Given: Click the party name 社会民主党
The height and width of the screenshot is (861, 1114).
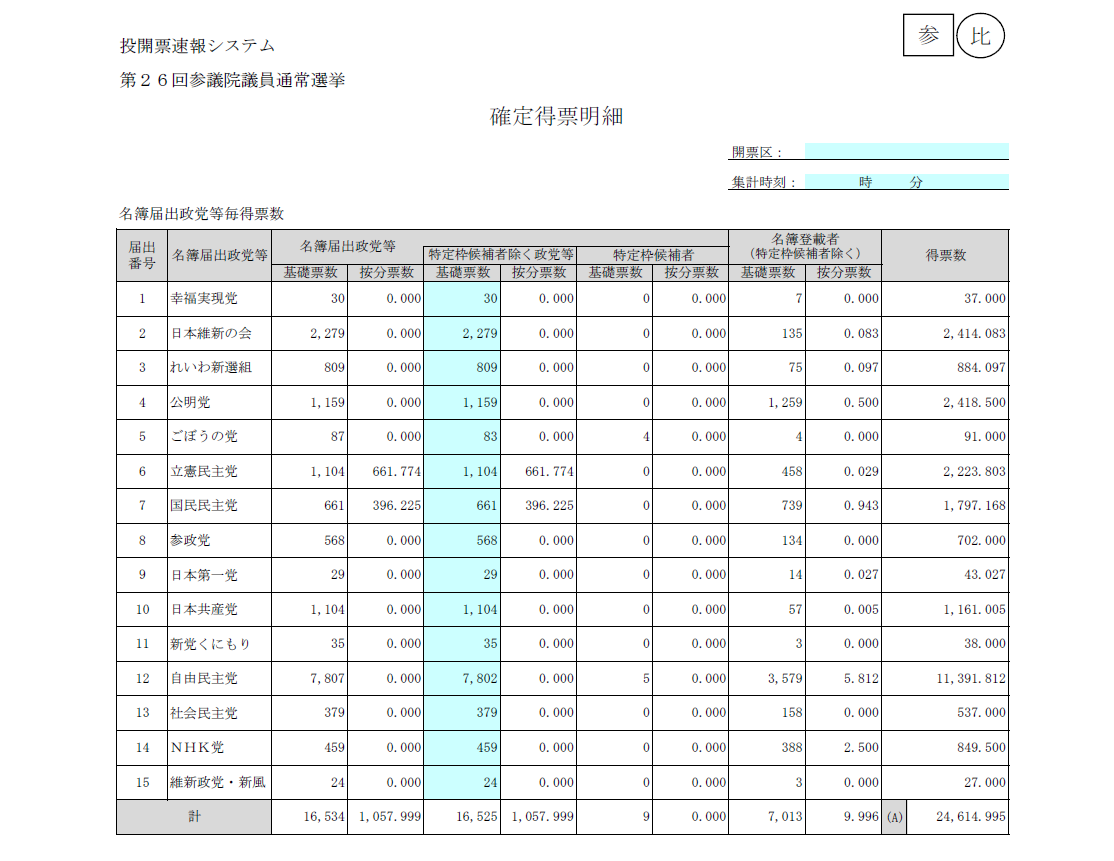Looking at the screenshot, I should (204, 713).
